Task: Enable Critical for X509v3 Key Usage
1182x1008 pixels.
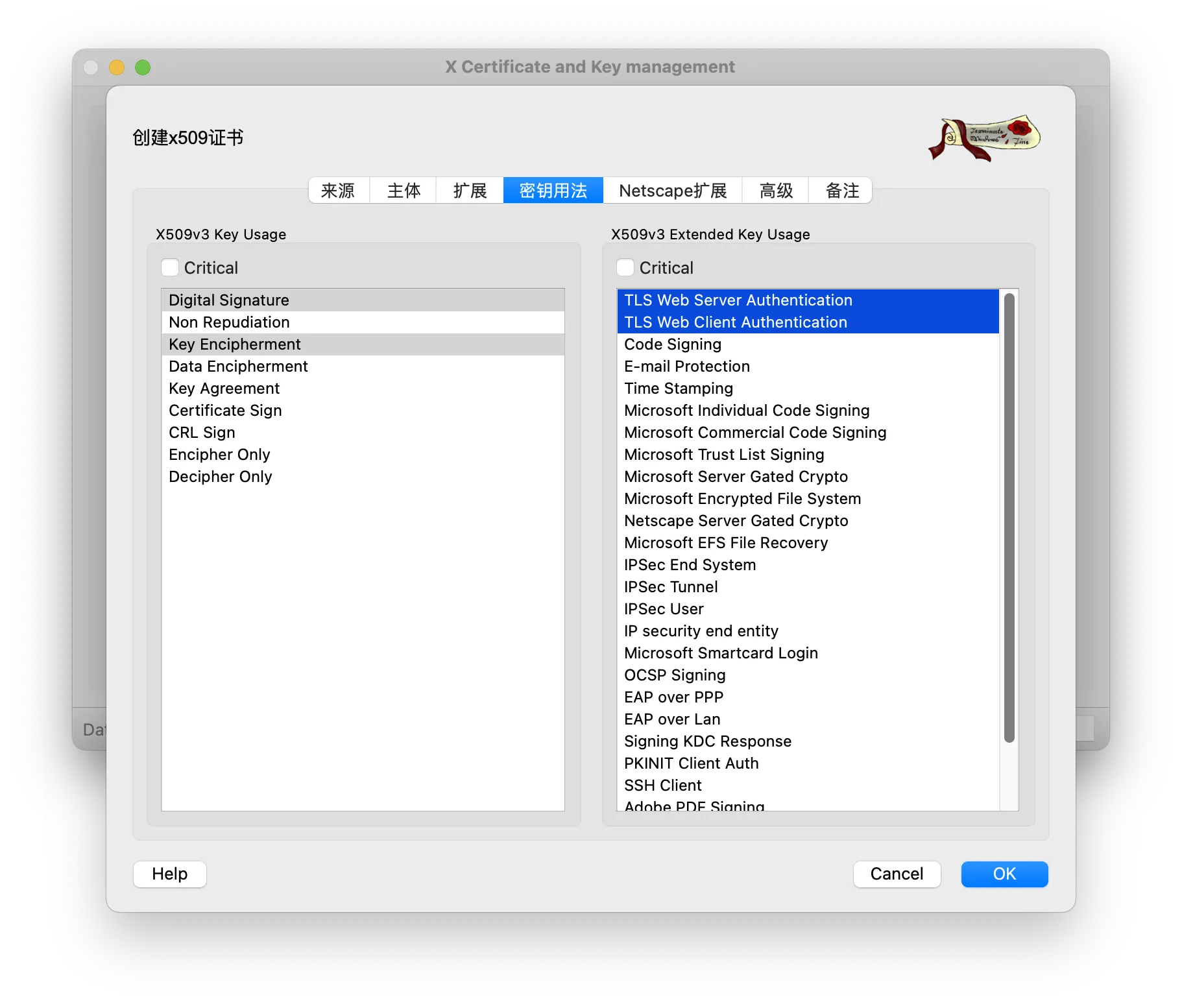Action: (170, 268)
